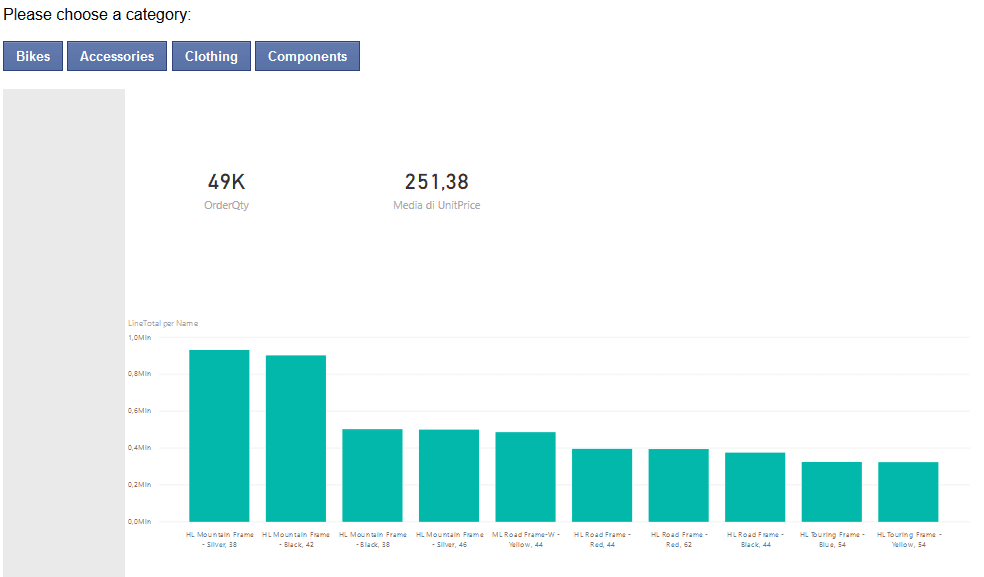984x577 pixels.
Task: Click the HL Mountain Frame - Black, 38 bar
Action: point(372,475)
